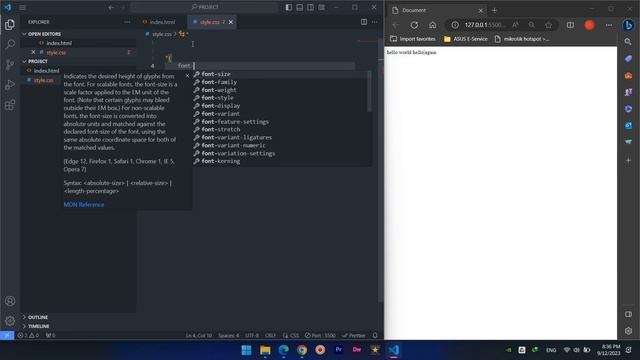
Task: Refresh the page in Edge browser
Action: coord(414,25)
